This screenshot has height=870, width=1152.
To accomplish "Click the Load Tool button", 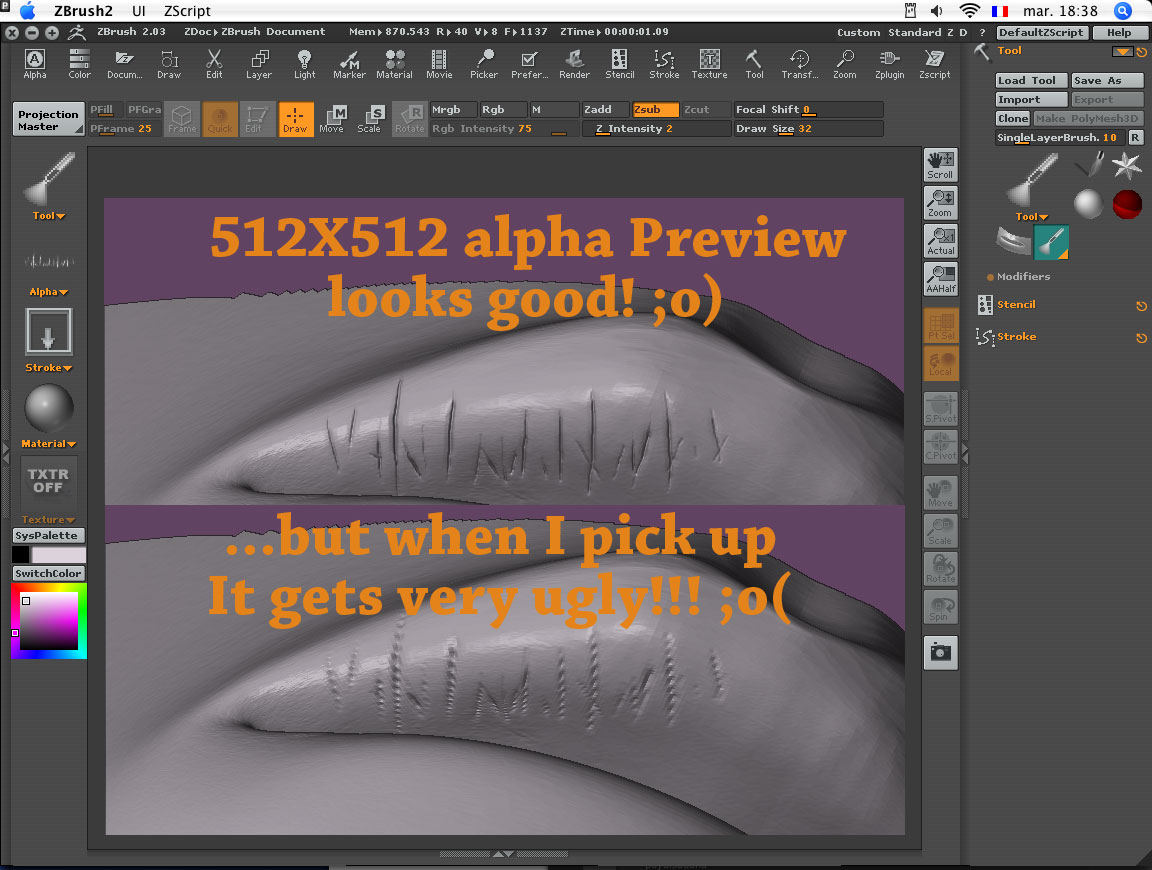I will [1031, 81].
